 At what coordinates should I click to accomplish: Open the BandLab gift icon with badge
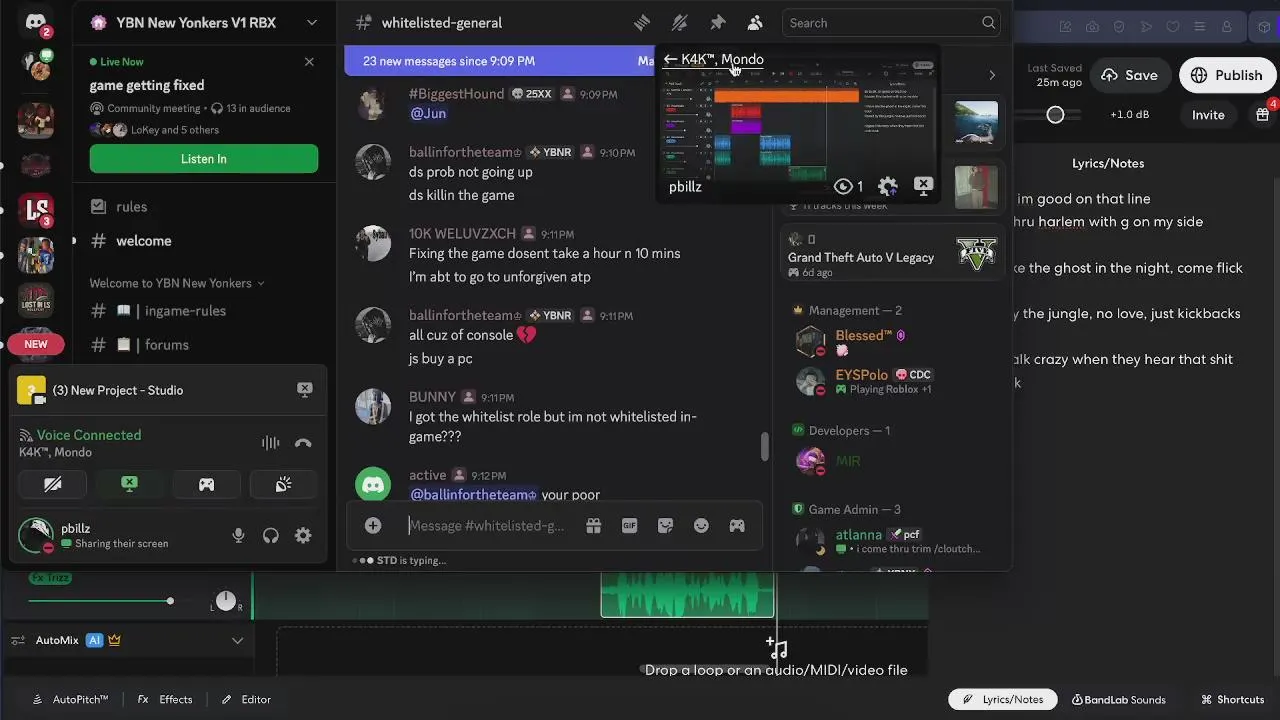click(1263, 114)
